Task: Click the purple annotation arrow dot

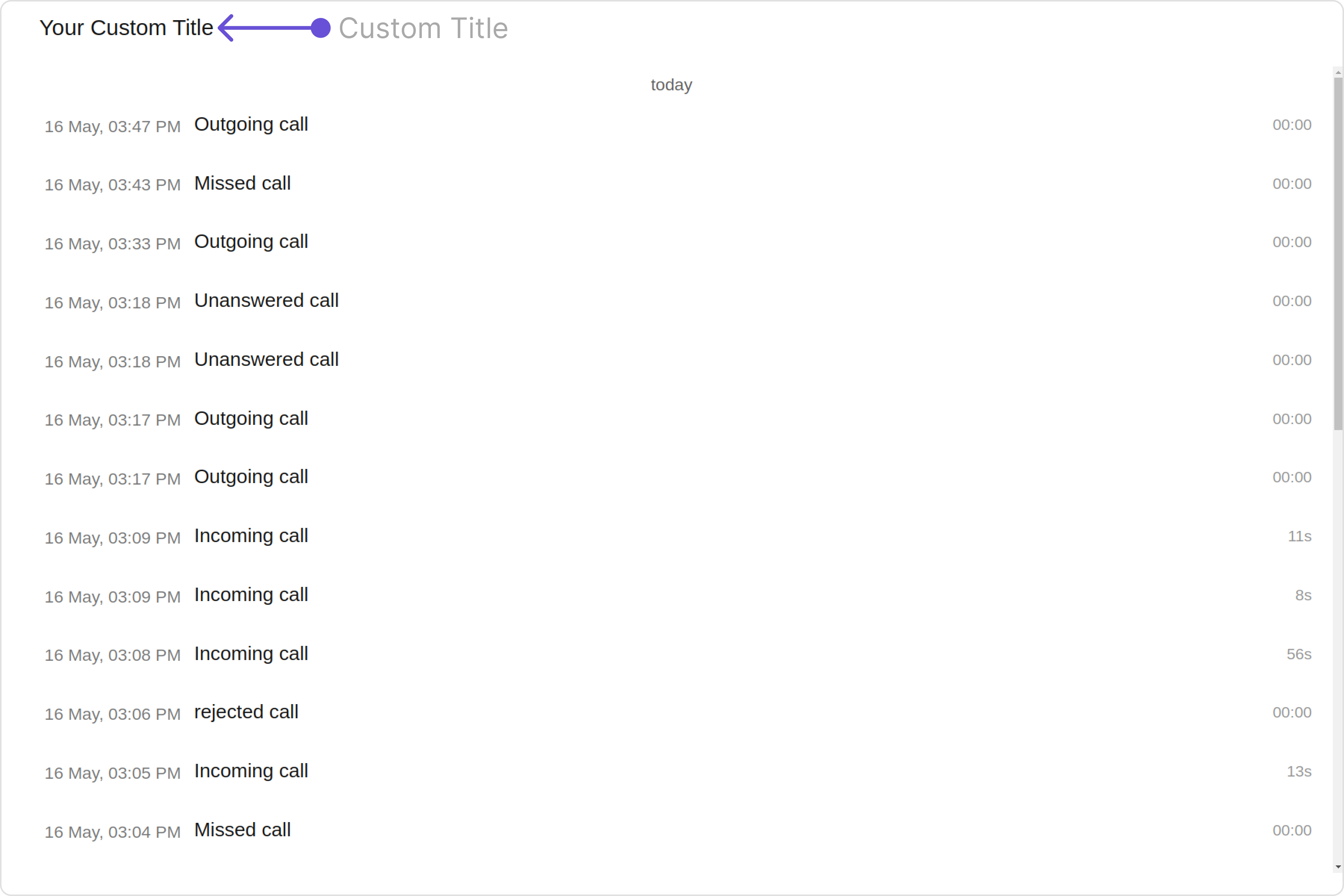Action: pos(321,28)
